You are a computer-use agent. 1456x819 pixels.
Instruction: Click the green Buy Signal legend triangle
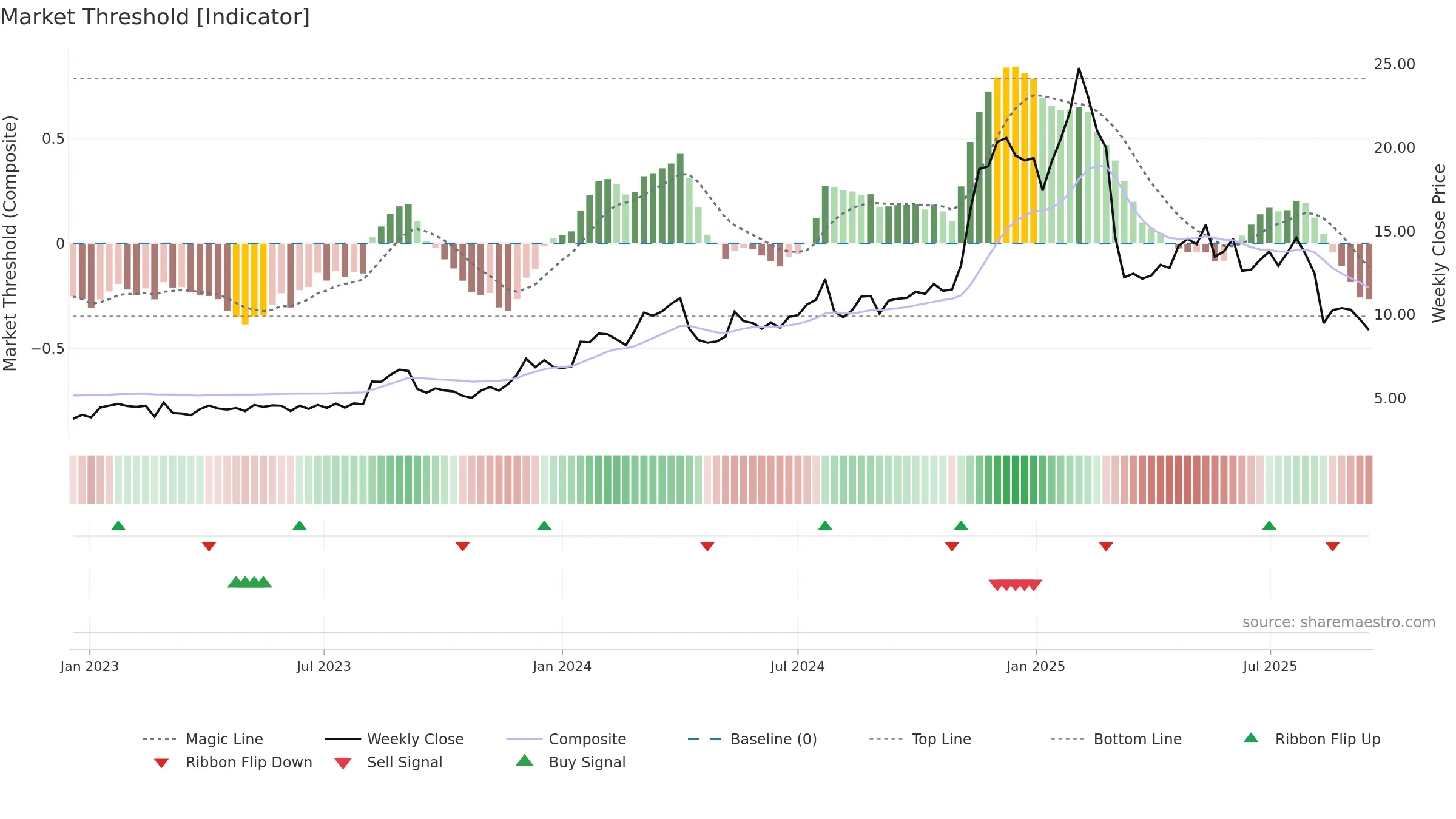525,760
